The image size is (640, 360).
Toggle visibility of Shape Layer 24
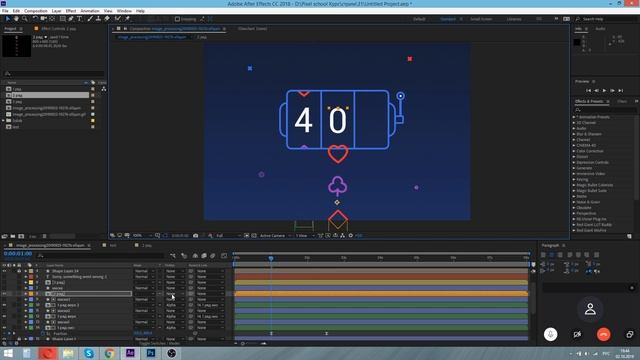tap(4, 271)
